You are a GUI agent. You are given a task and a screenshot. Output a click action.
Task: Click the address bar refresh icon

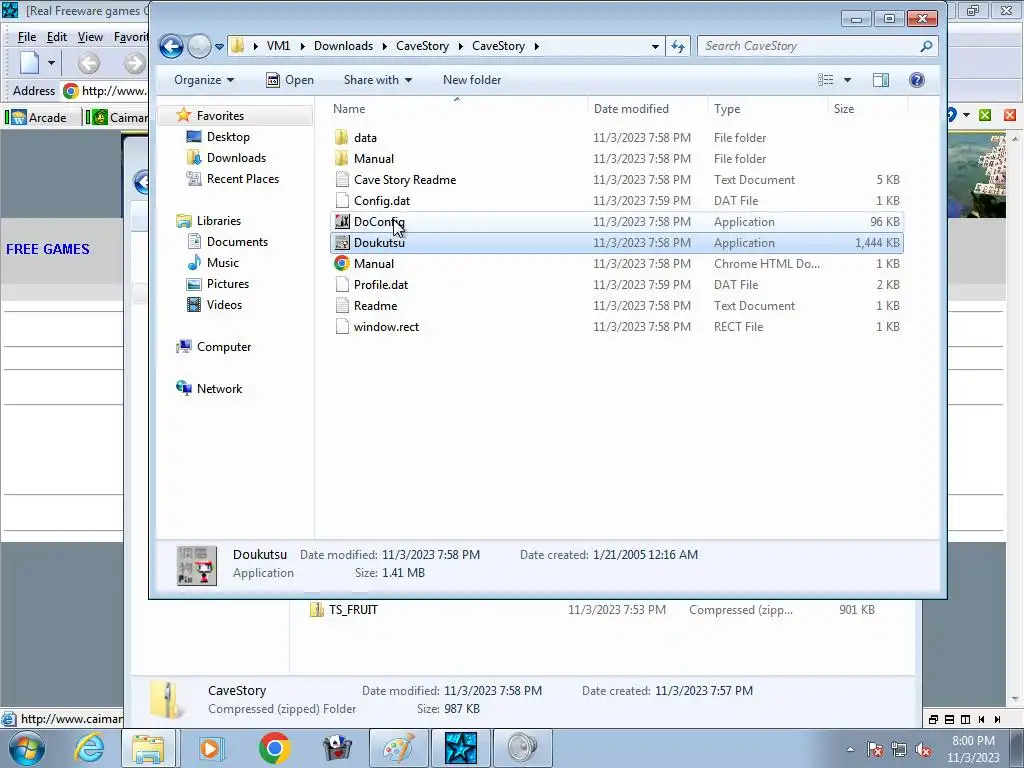pos(678,46)
